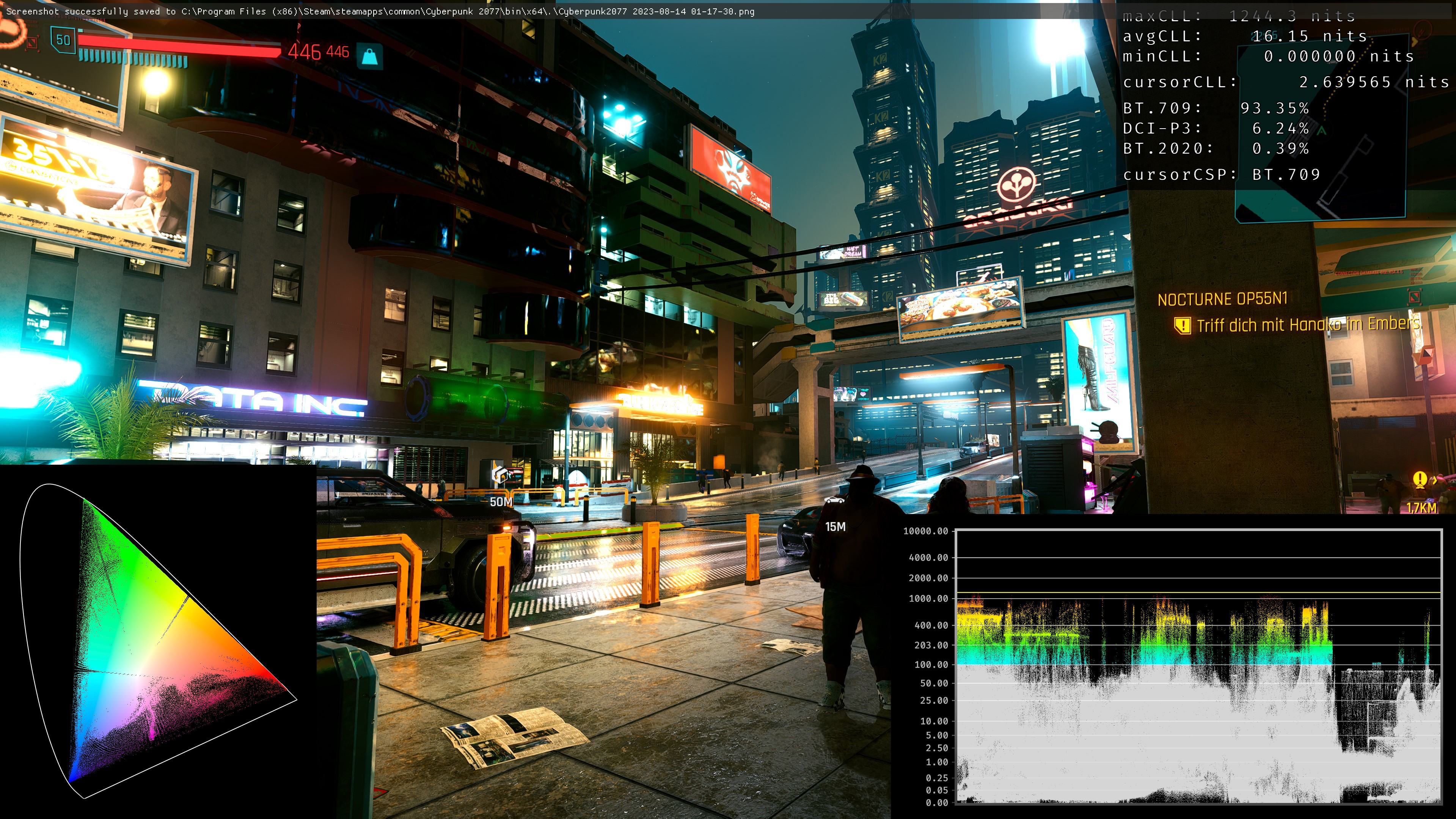
Task: Click the 5.00 waveform axis label
Action: [x=936, y=735]
